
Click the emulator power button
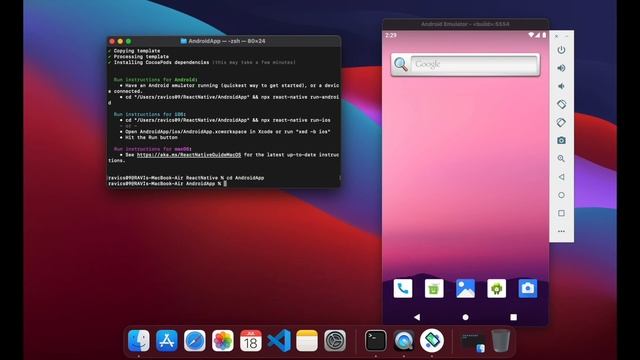pyautogui.click(x=561, y=50)
